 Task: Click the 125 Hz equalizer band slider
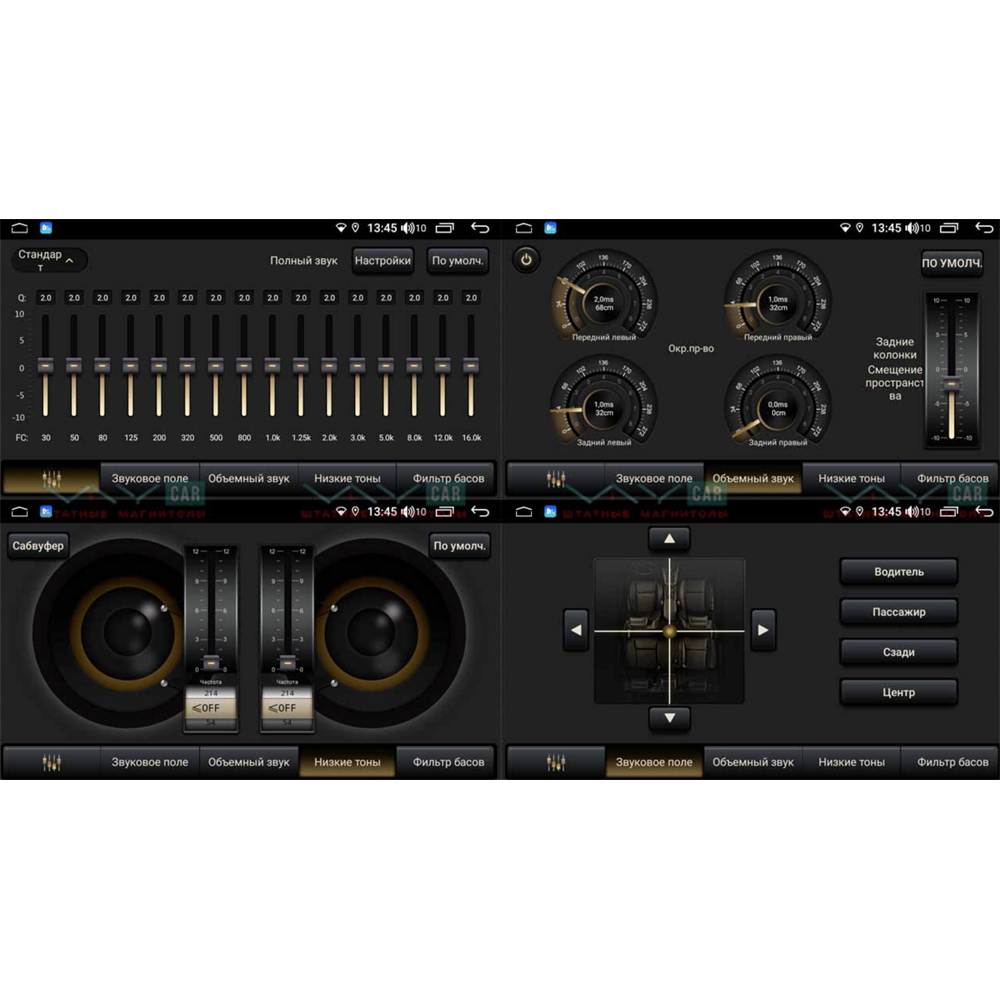tap(130, 366)
